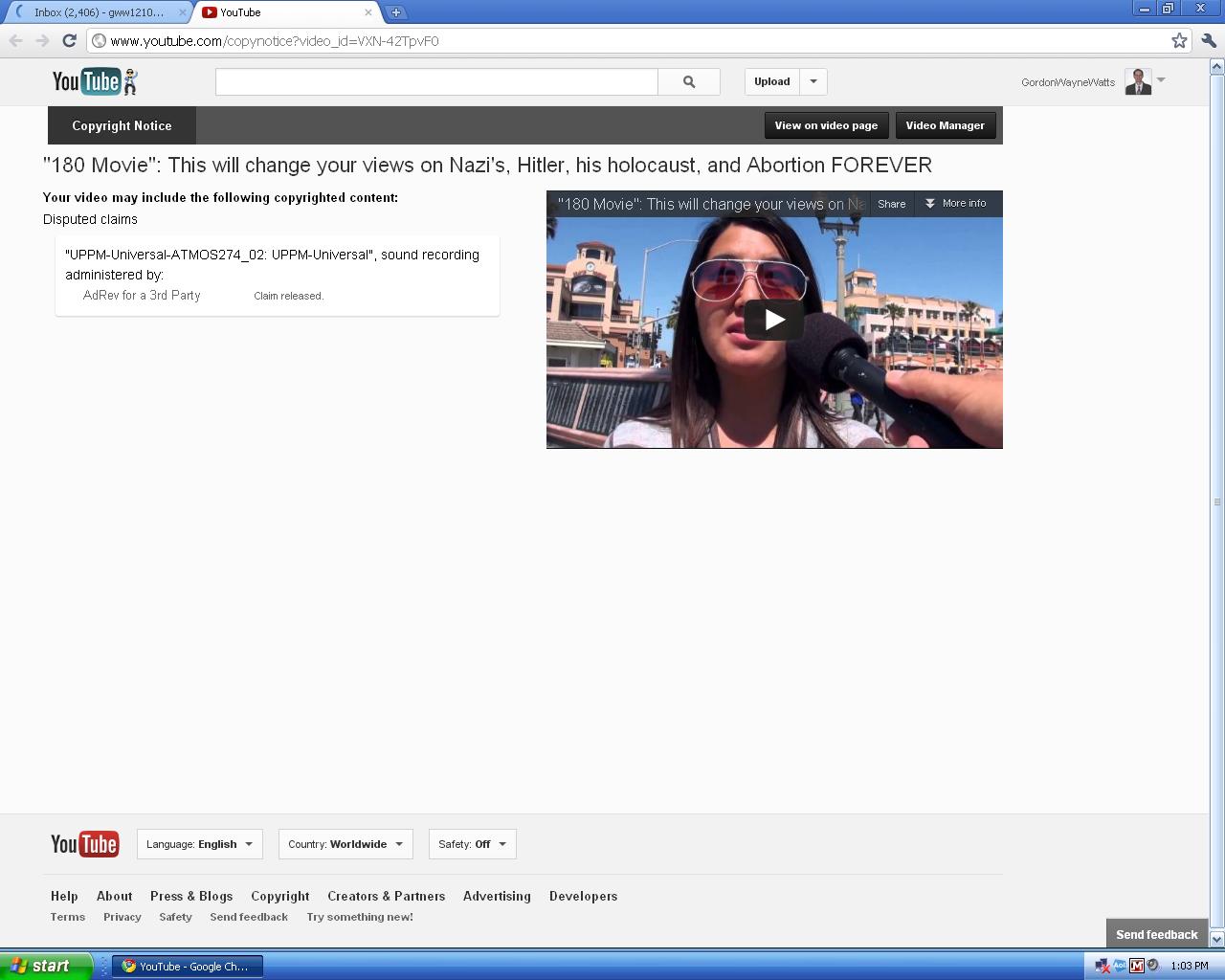Click GordonWayneWatts profile avatar
This screenshot has width=1225, height=980.
click(x=1138, y=81)
